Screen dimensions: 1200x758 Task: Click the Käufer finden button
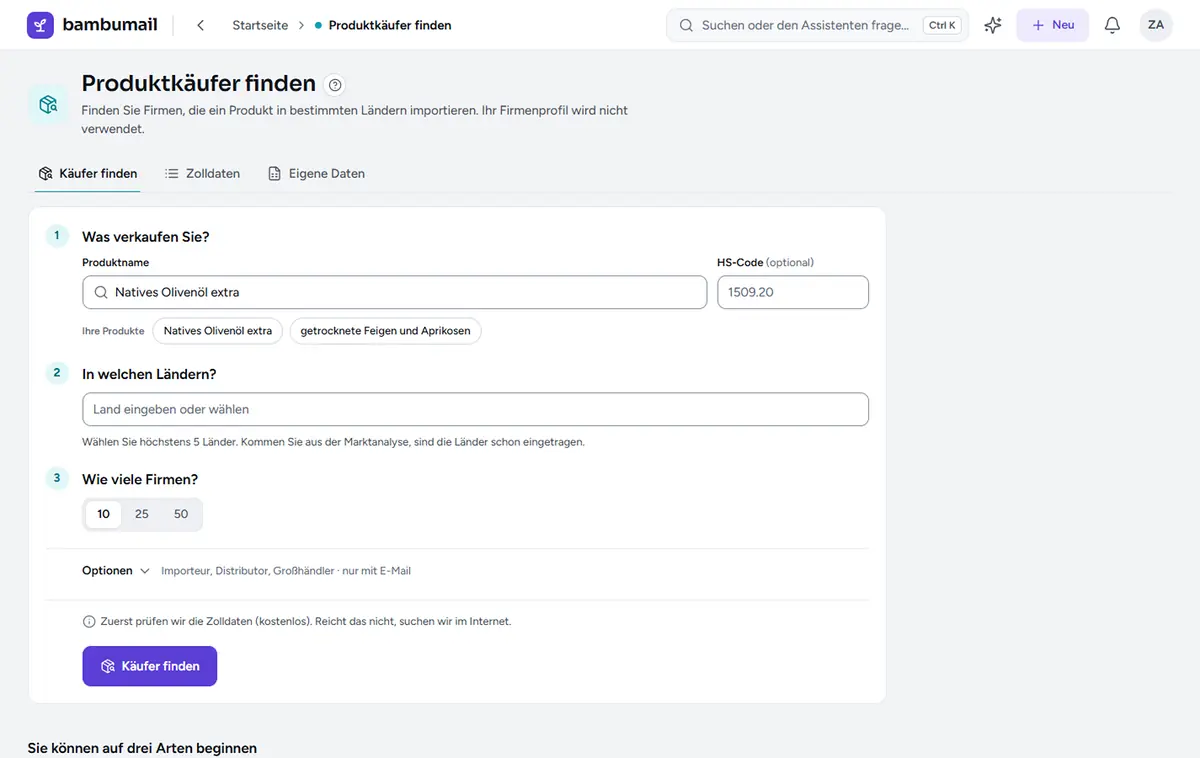pyautogui.click(x=149, y=666)
